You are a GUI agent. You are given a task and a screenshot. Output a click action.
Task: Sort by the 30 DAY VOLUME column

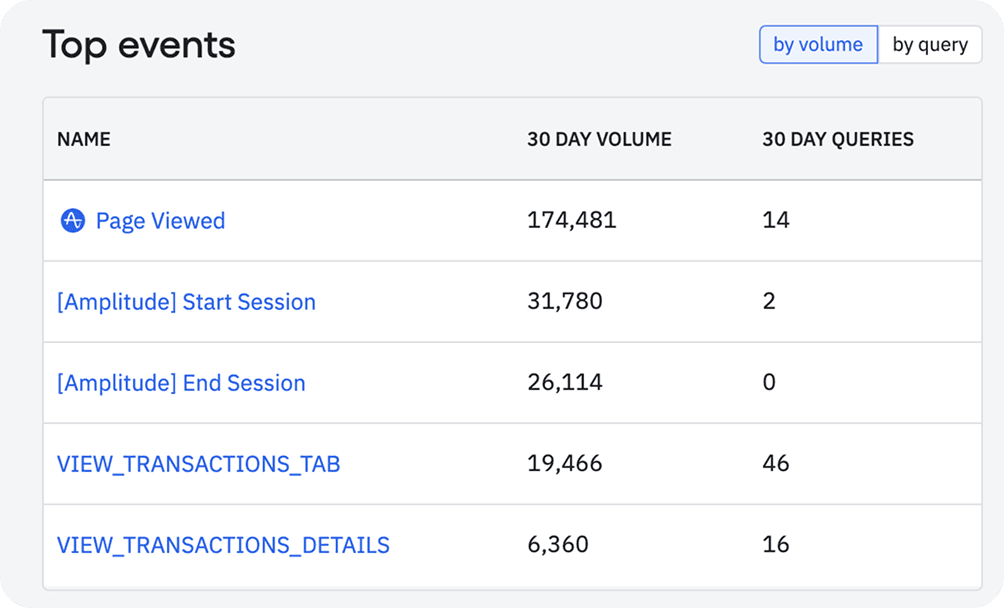click(x=599, y=139)
